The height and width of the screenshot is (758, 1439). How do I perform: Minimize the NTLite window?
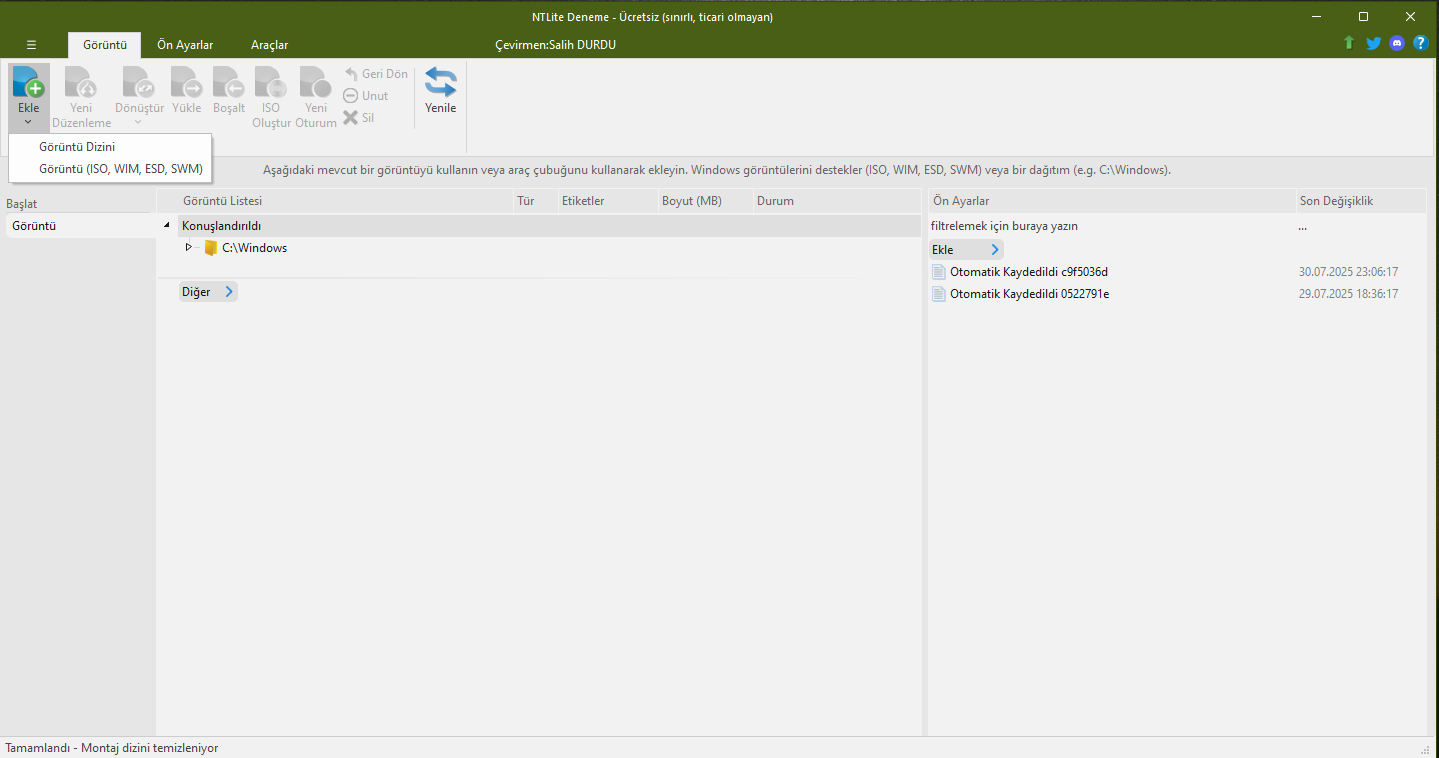(1318, 17)
